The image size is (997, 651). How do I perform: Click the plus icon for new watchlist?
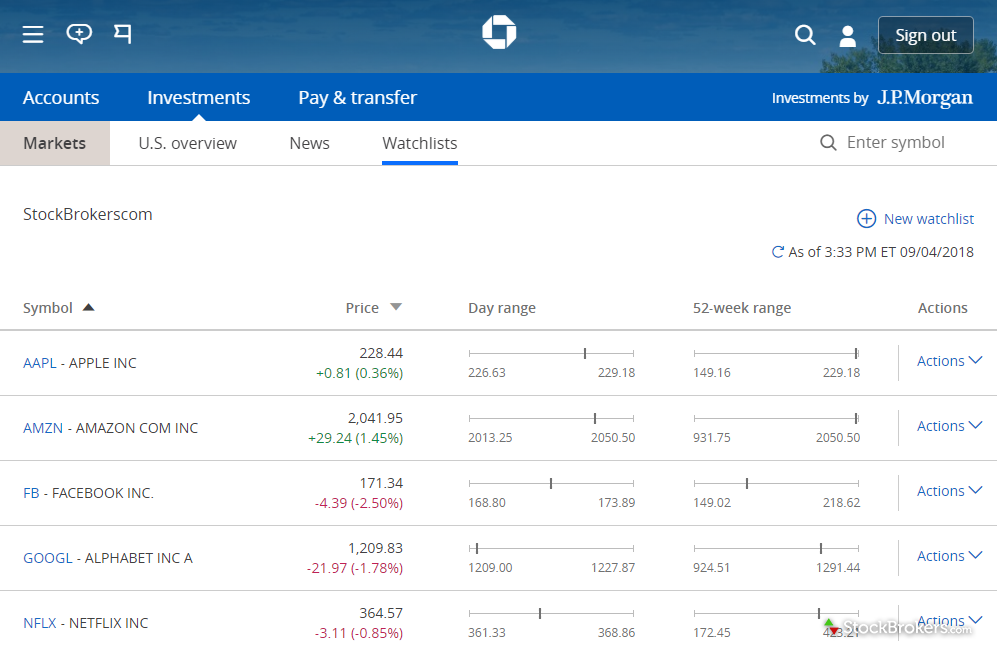coord(866,219)
